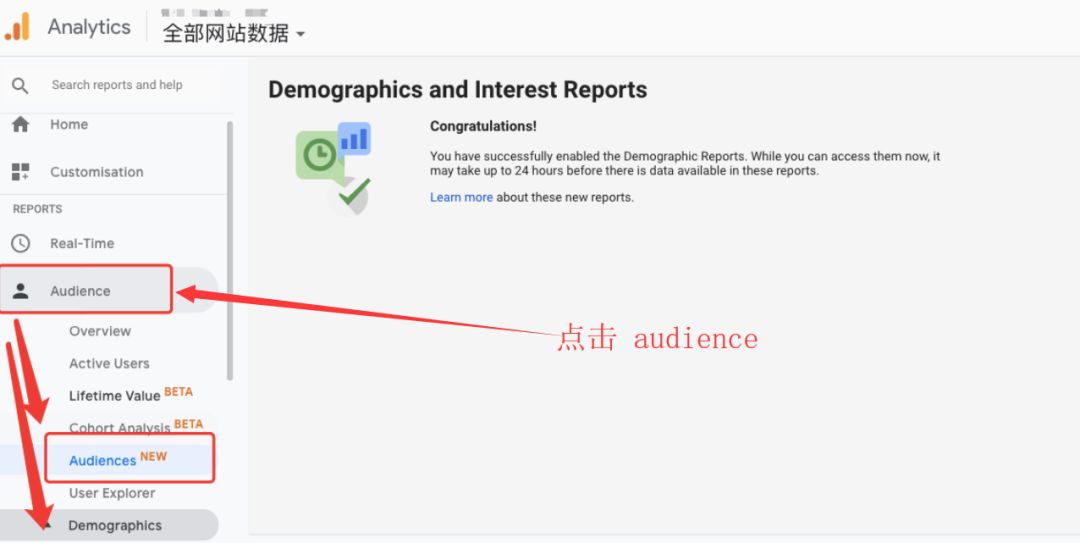
Task: Expand the Audience section
Action: click(81, 291)
